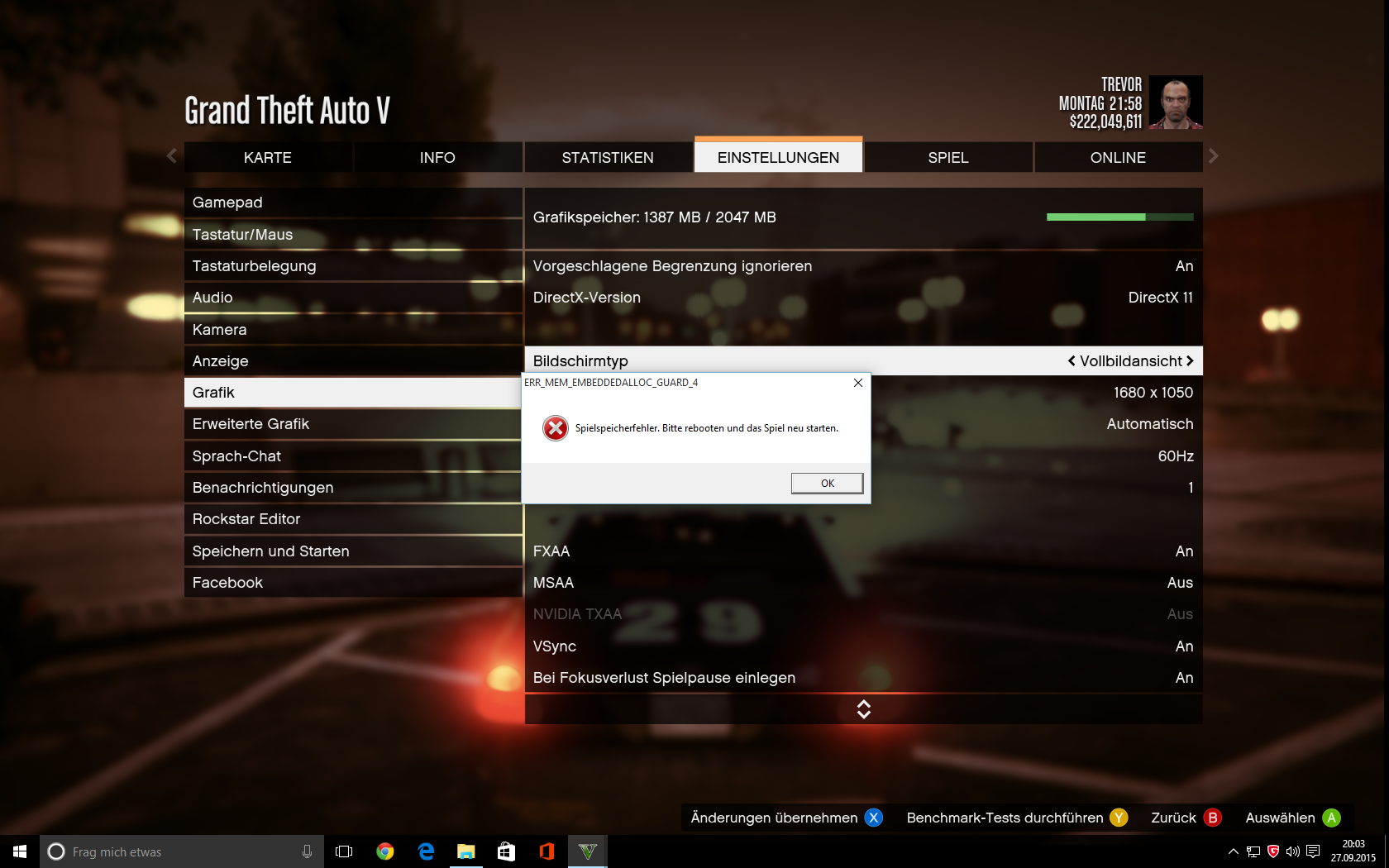Open Task View from the taskbar
Viewport: 1389px width, 868px height.
pyautogui.click(x=344, y=851)
